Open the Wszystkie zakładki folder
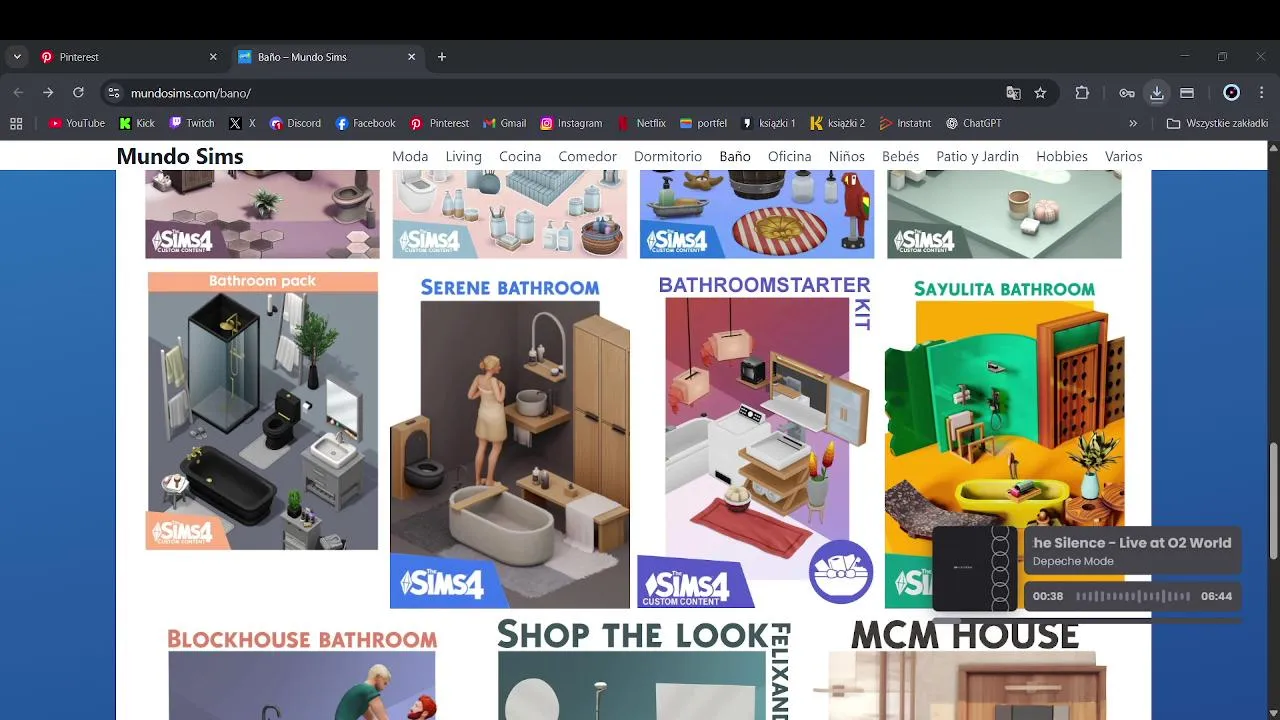The image size is (1280, 720). [1217, 123]
